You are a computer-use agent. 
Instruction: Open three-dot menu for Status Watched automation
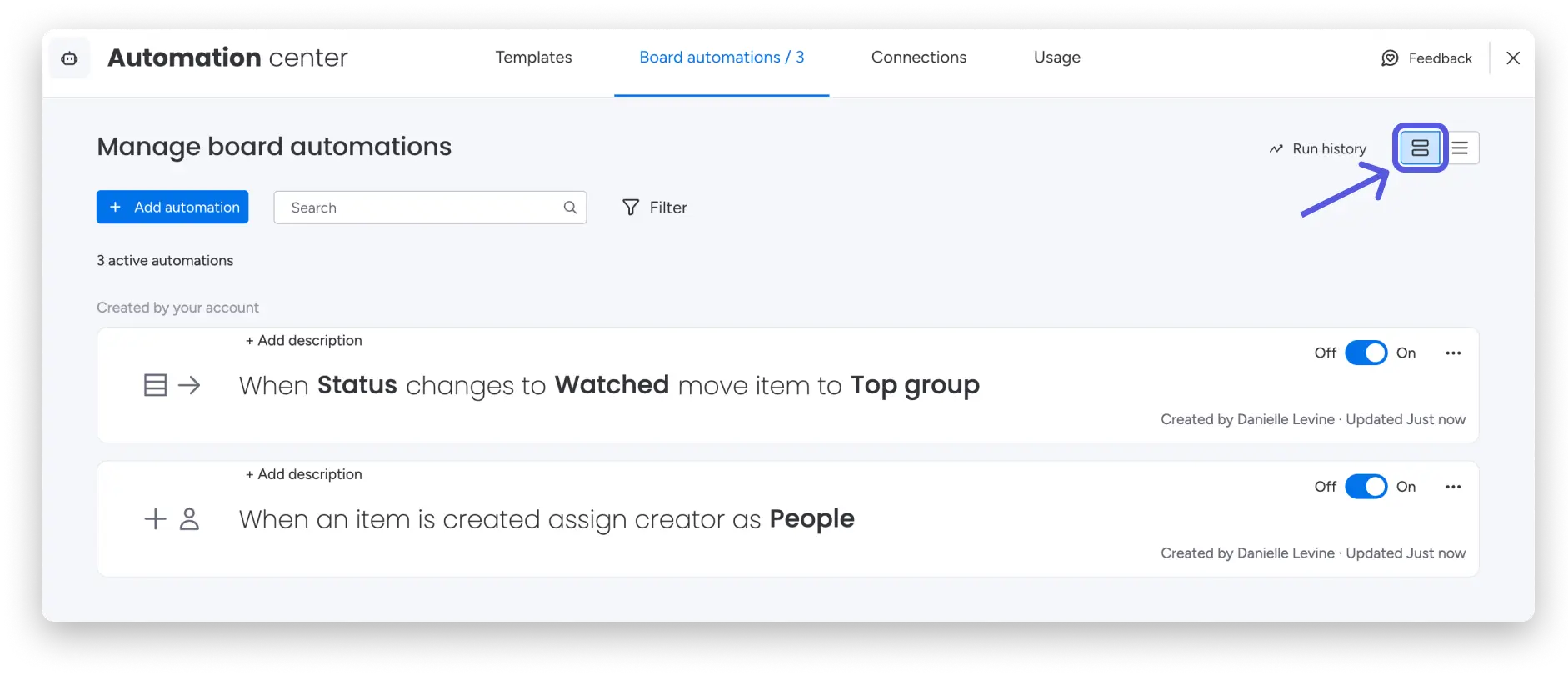pyautogui.click(x=1453, y=353)
